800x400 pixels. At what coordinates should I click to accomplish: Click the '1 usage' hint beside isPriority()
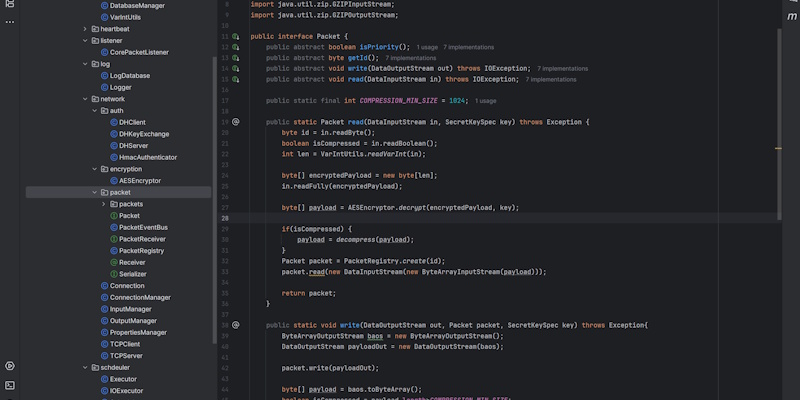pos(427,47)
